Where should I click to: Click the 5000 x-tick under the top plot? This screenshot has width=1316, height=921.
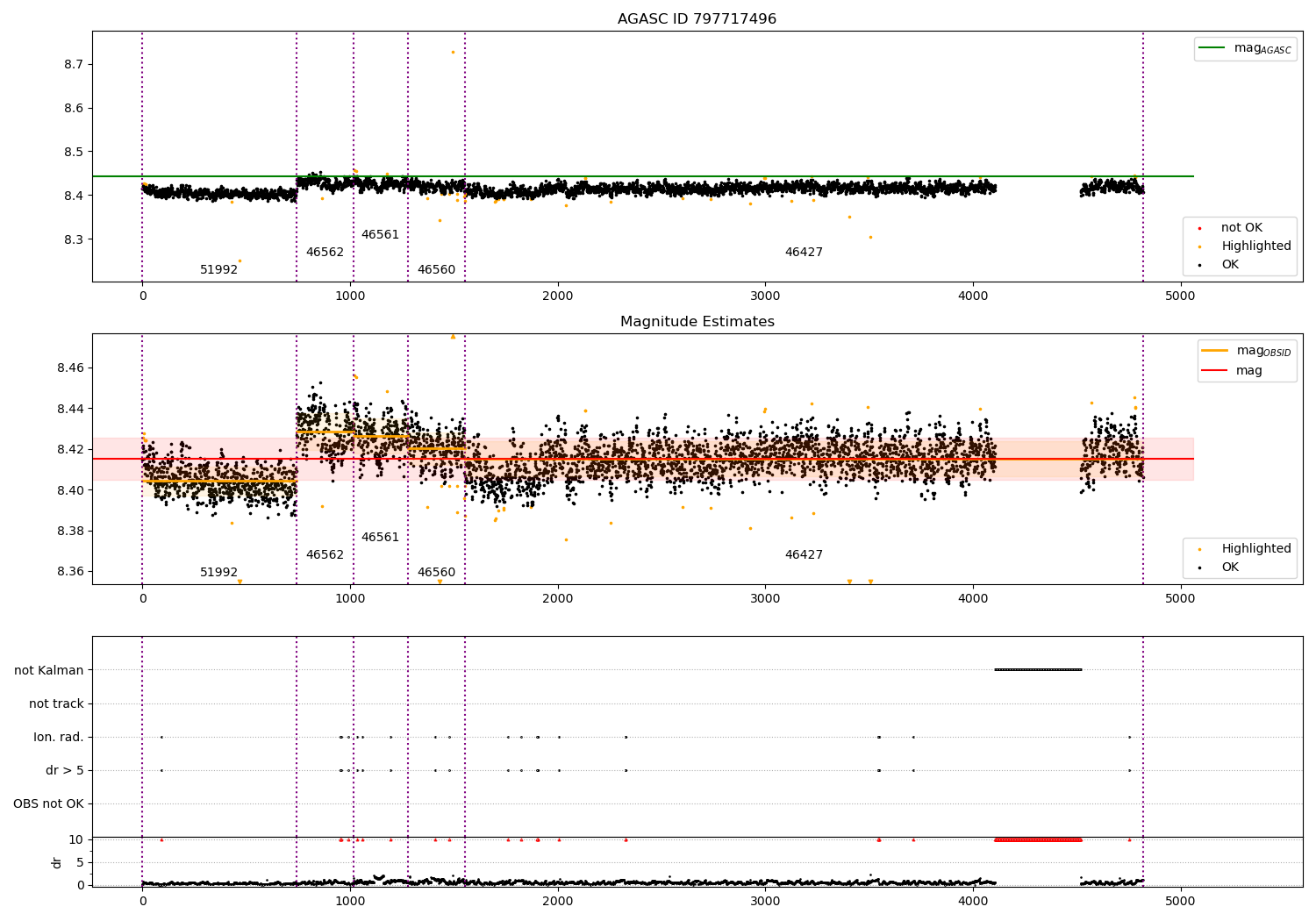coord(1180,296)
